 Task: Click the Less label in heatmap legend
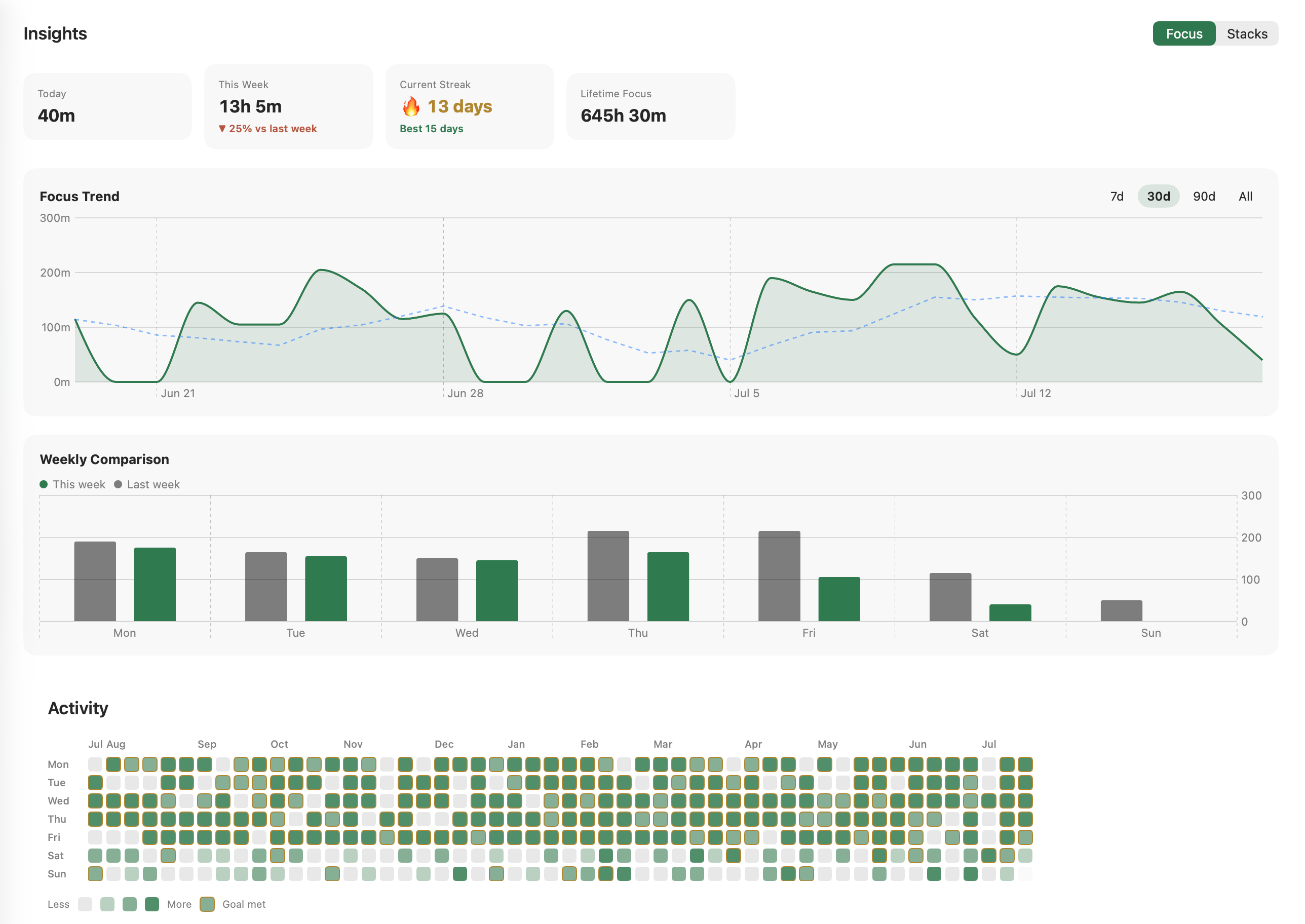(59, 904)
